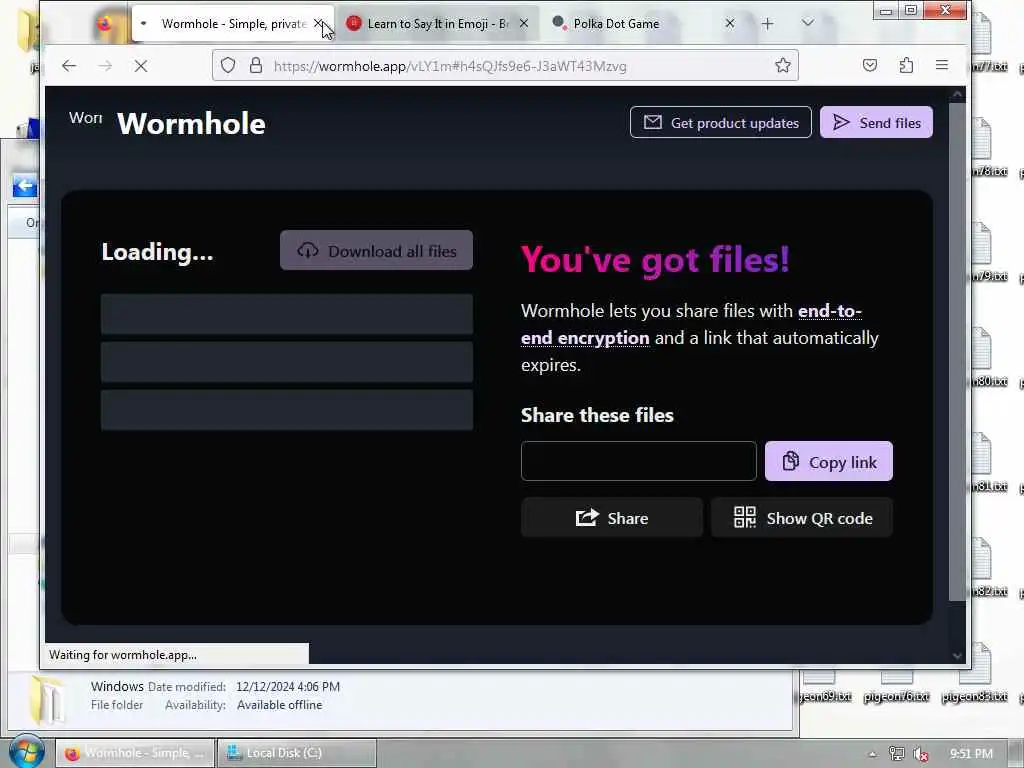
Task: Close the Polka Dot Game tab
Action: [729, 24]
